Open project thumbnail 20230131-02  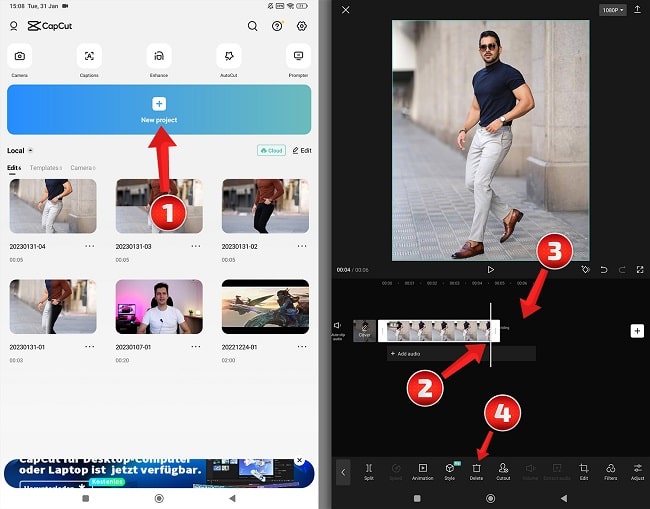pos(265,206)
